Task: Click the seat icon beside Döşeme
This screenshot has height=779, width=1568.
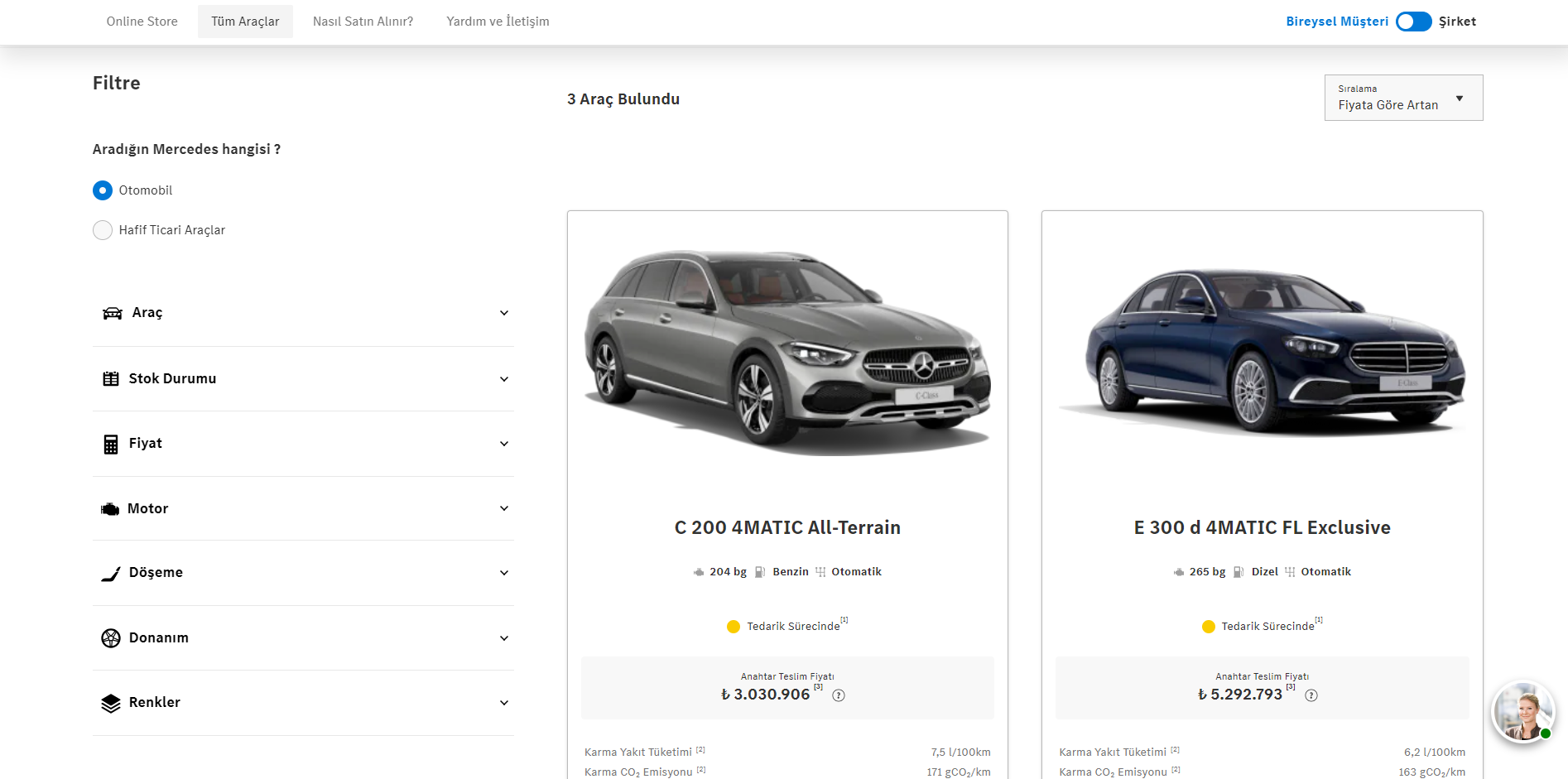Action: (111, 574)
